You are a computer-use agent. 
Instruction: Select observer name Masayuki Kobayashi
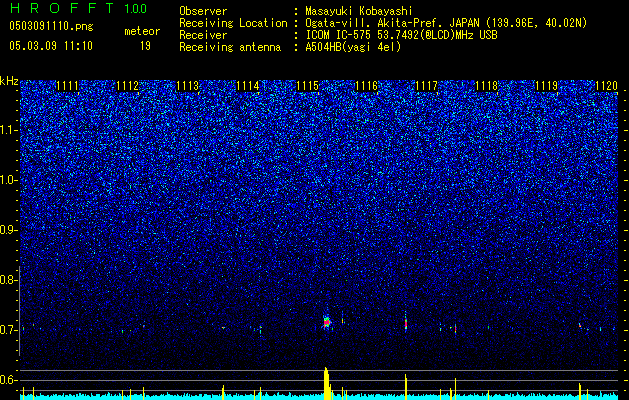(359, 12)
